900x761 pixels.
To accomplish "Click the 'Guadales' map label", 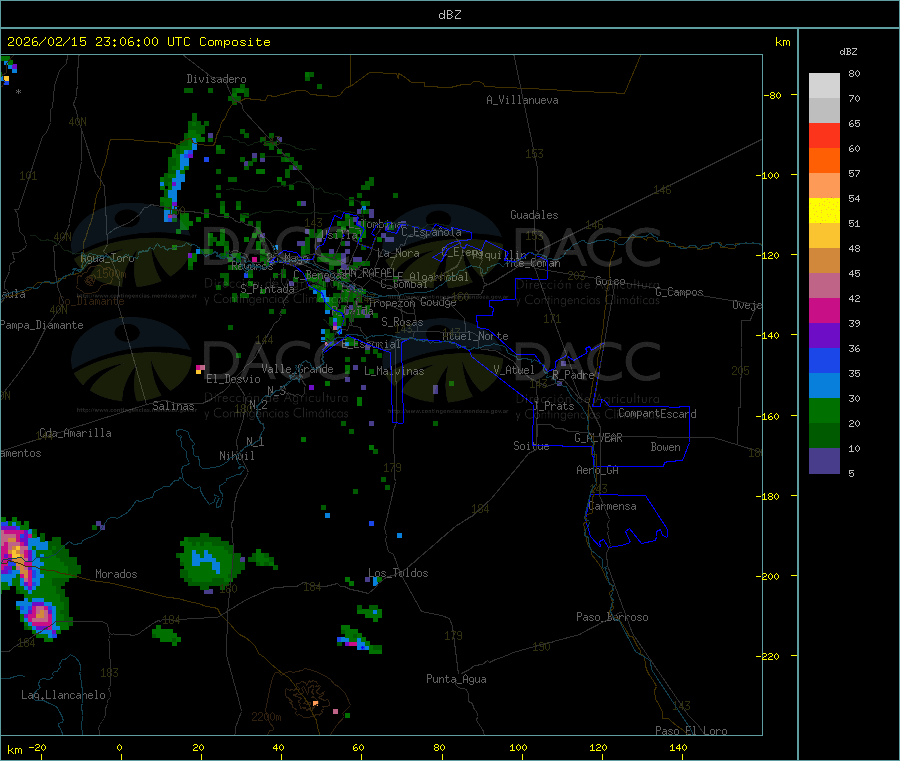I will 534,215.
